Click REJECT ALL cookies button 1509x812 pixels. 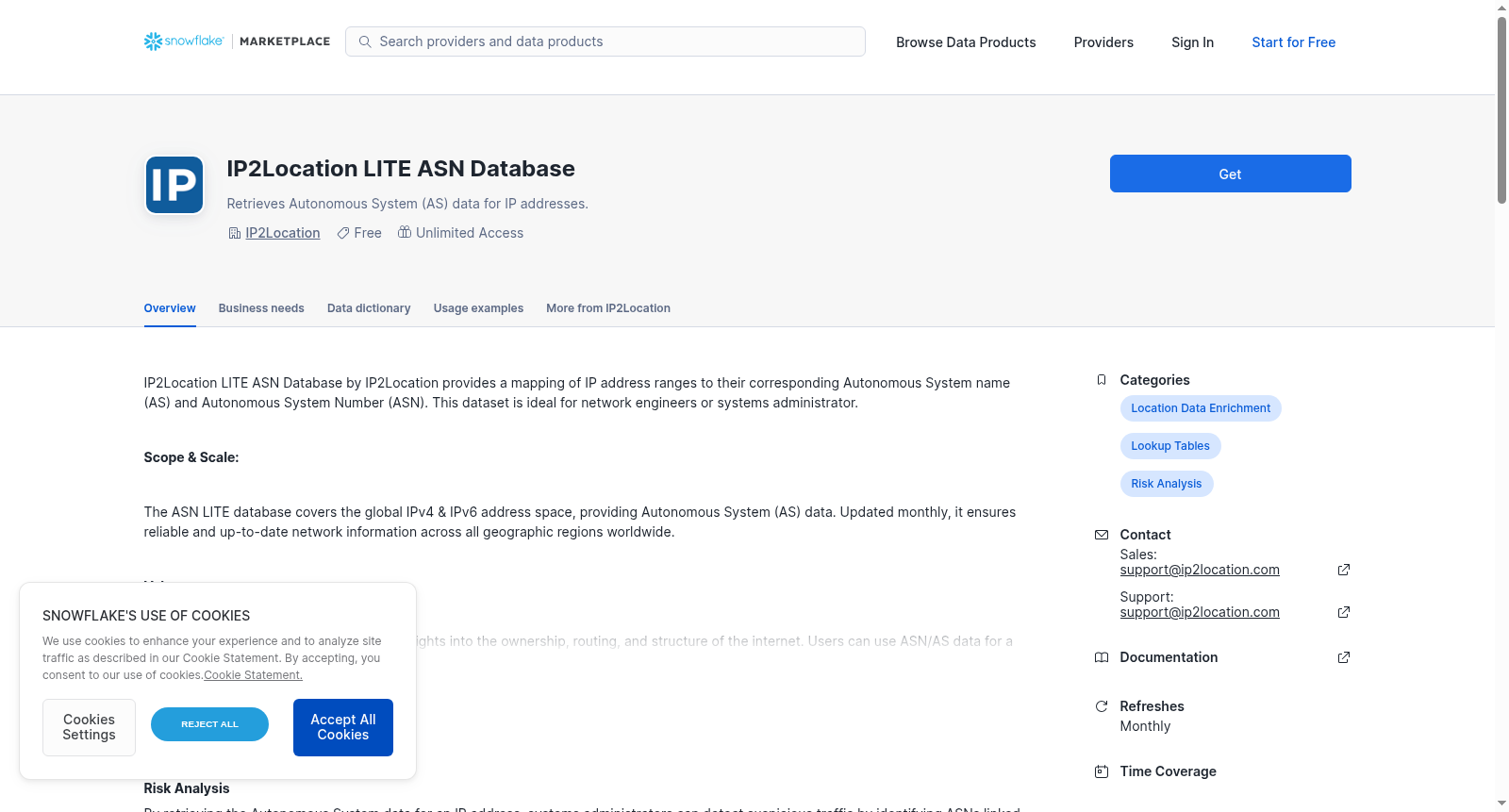click(209, 724)
